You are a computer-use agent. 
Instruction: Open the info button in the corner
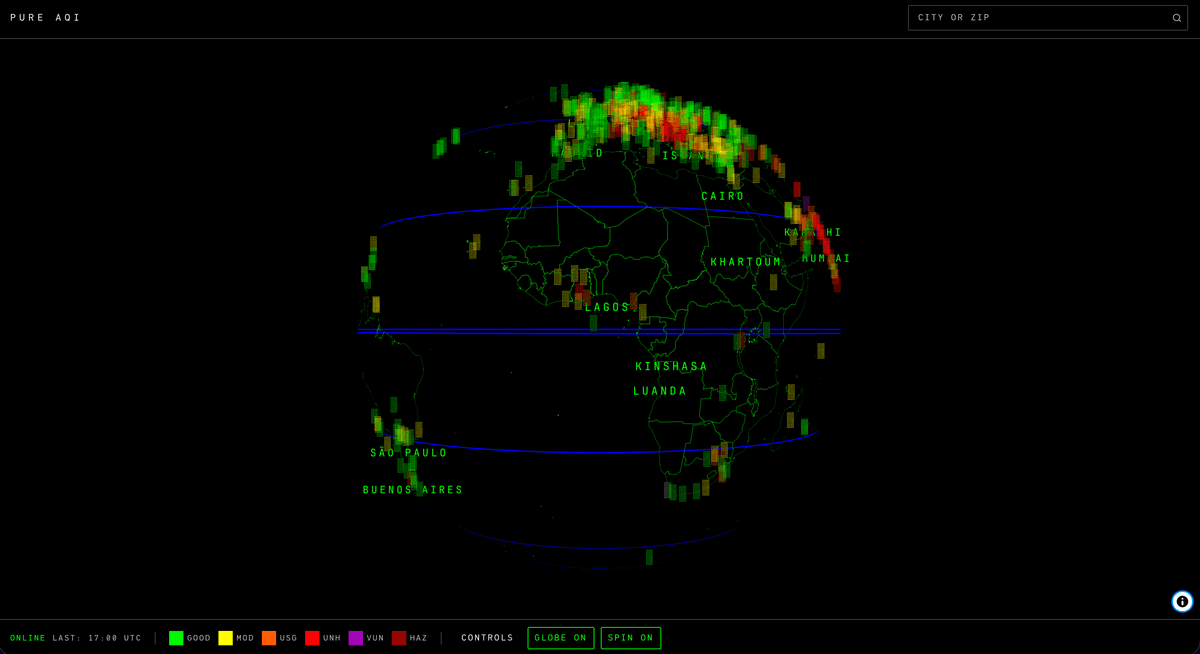click(x=1182, y=601)
